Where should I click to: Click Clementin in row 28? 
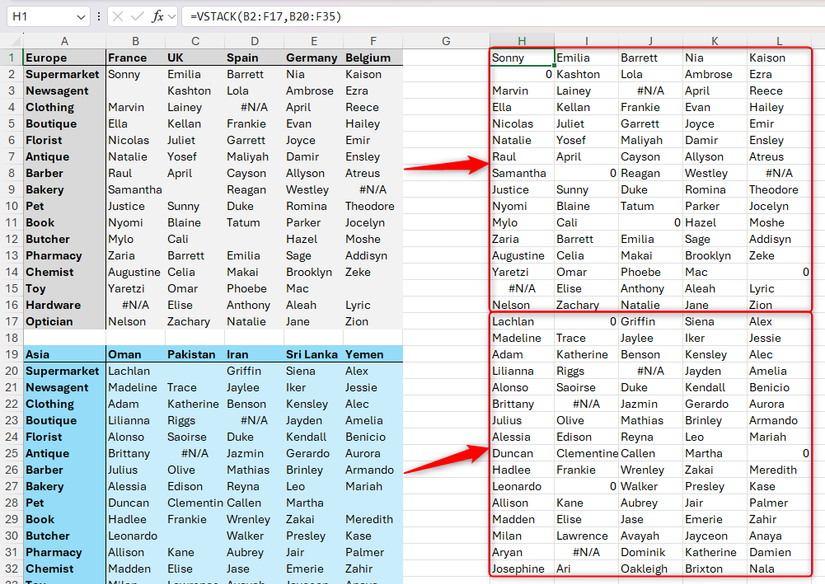[x=195, y=503]
